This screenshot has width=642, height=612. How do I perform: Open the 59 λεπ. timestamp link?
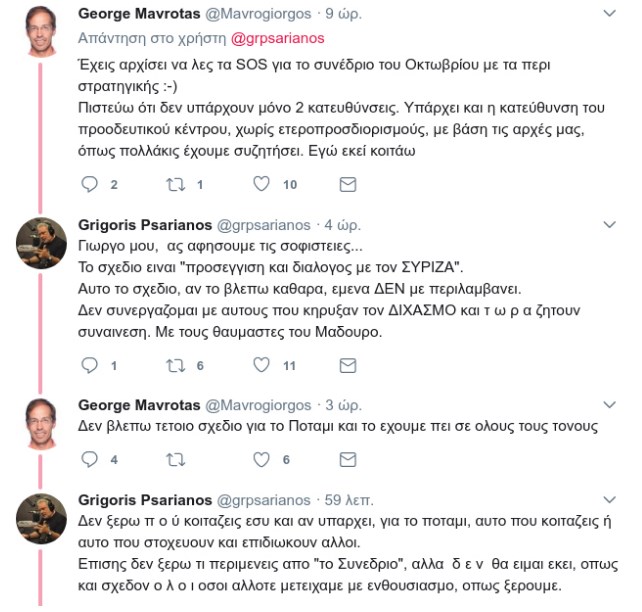[x=349, y=500]
